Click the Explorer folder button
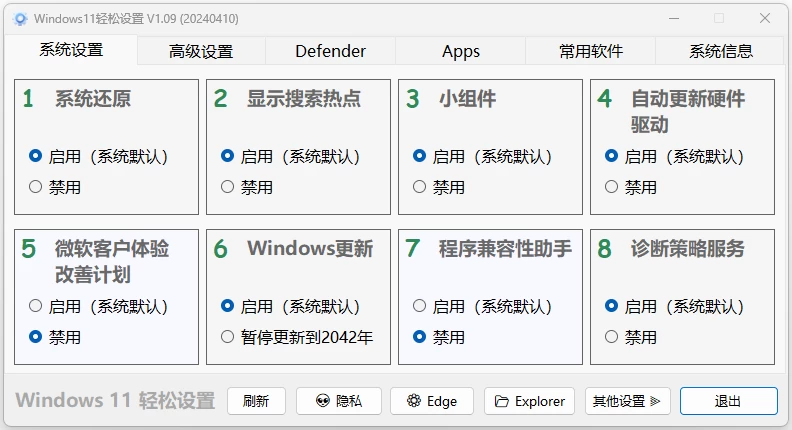Screen dimensions: 792x430 [x=529, y=401]
